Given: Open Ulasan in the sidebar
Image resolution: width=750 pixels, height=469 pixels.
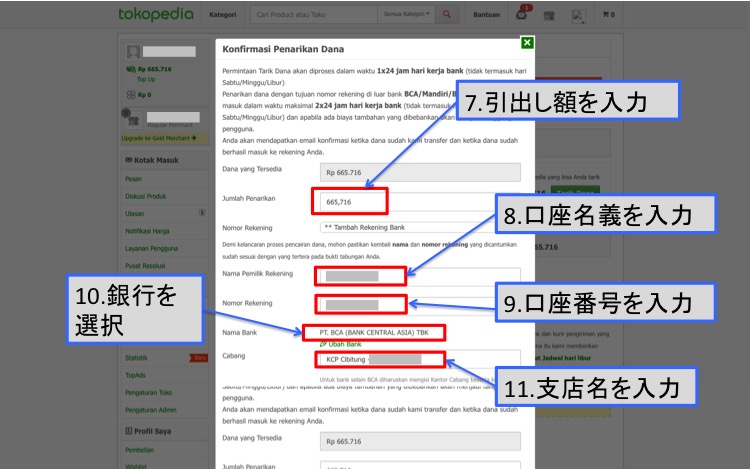Looking at the screenshot, I should pos(134,214).
